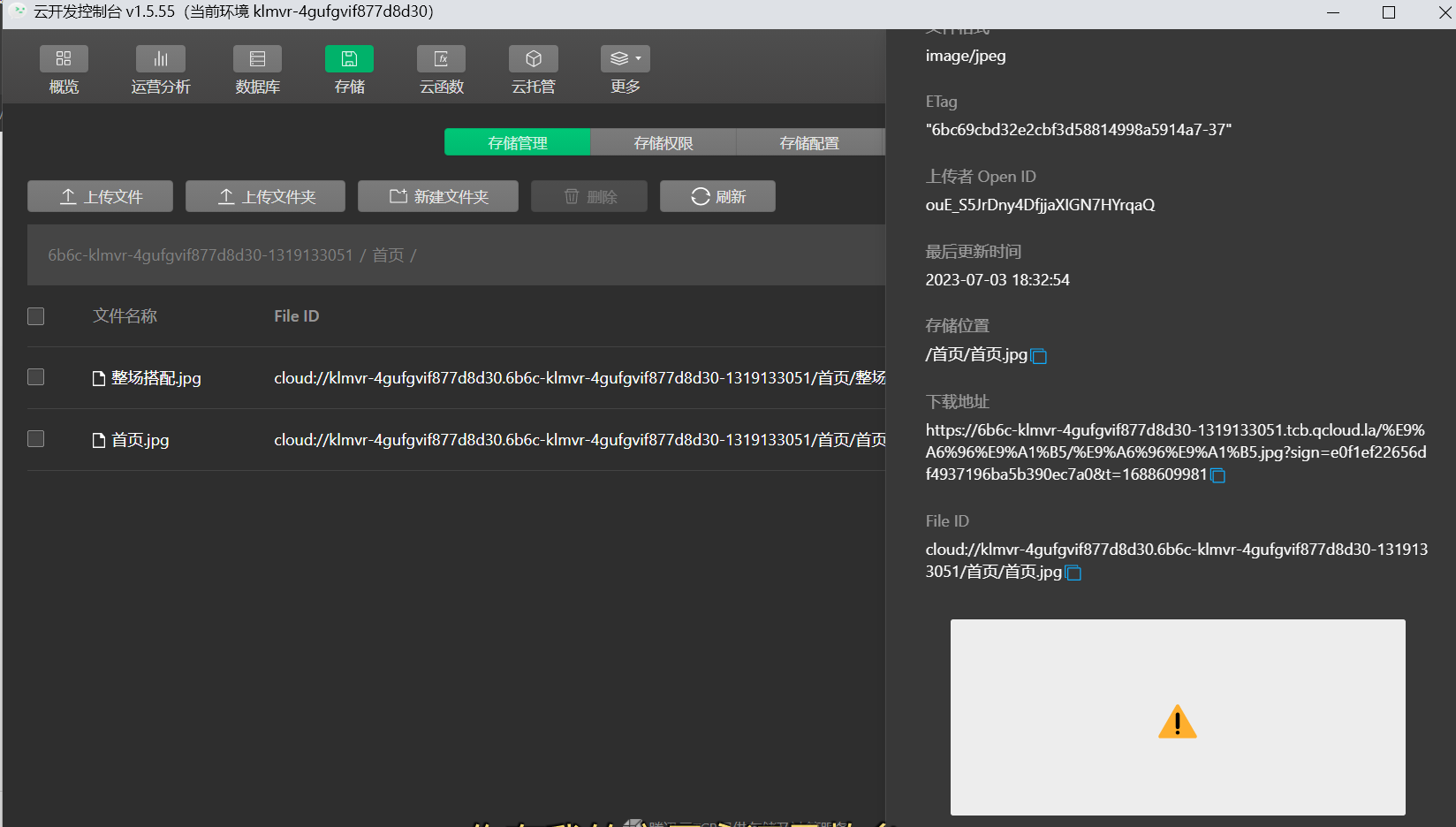Open the file 整场搭配.jpg

point(147,378)
